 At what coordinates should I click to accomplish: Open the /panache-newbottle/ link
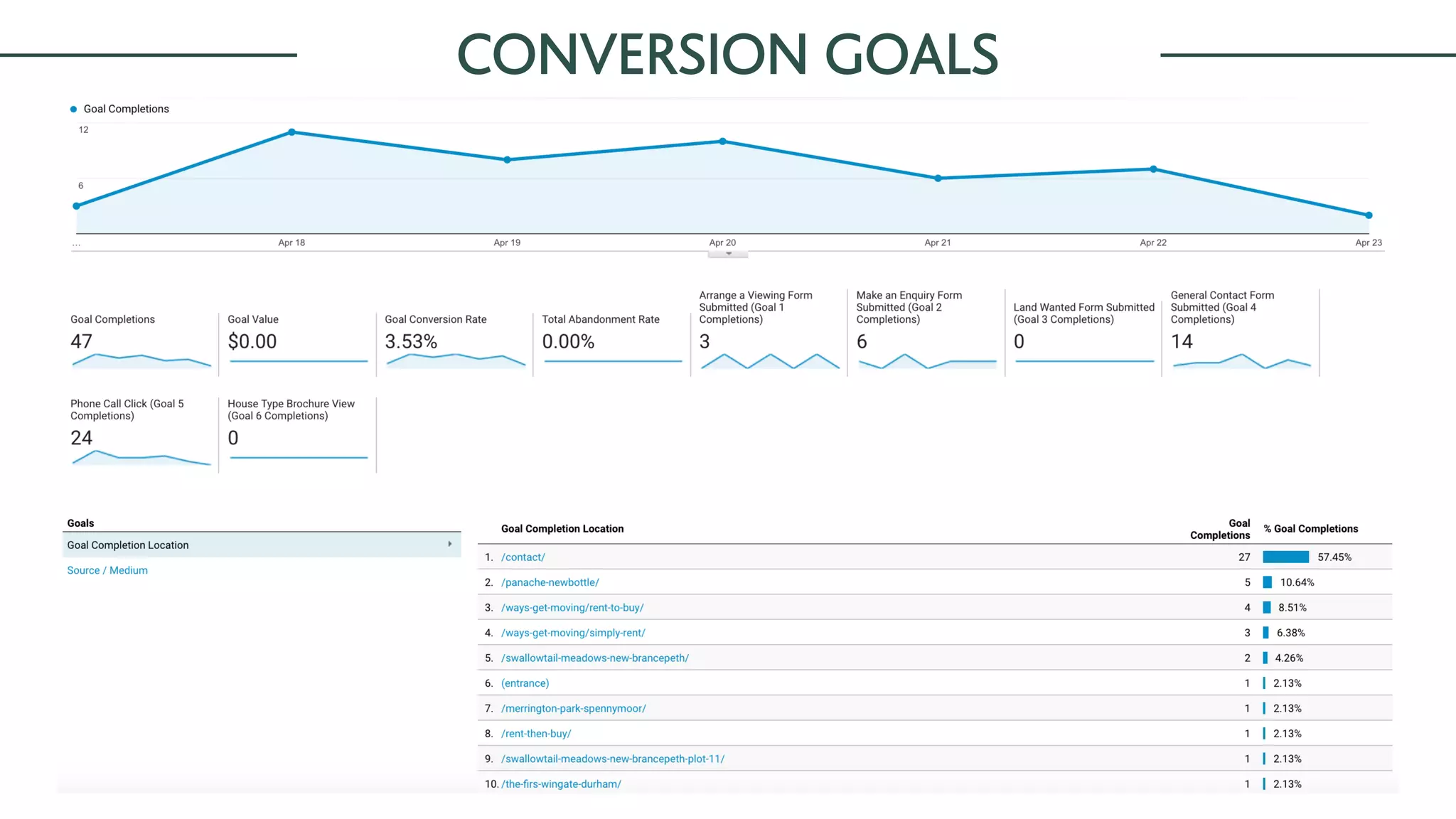click(x=550, y=582)
